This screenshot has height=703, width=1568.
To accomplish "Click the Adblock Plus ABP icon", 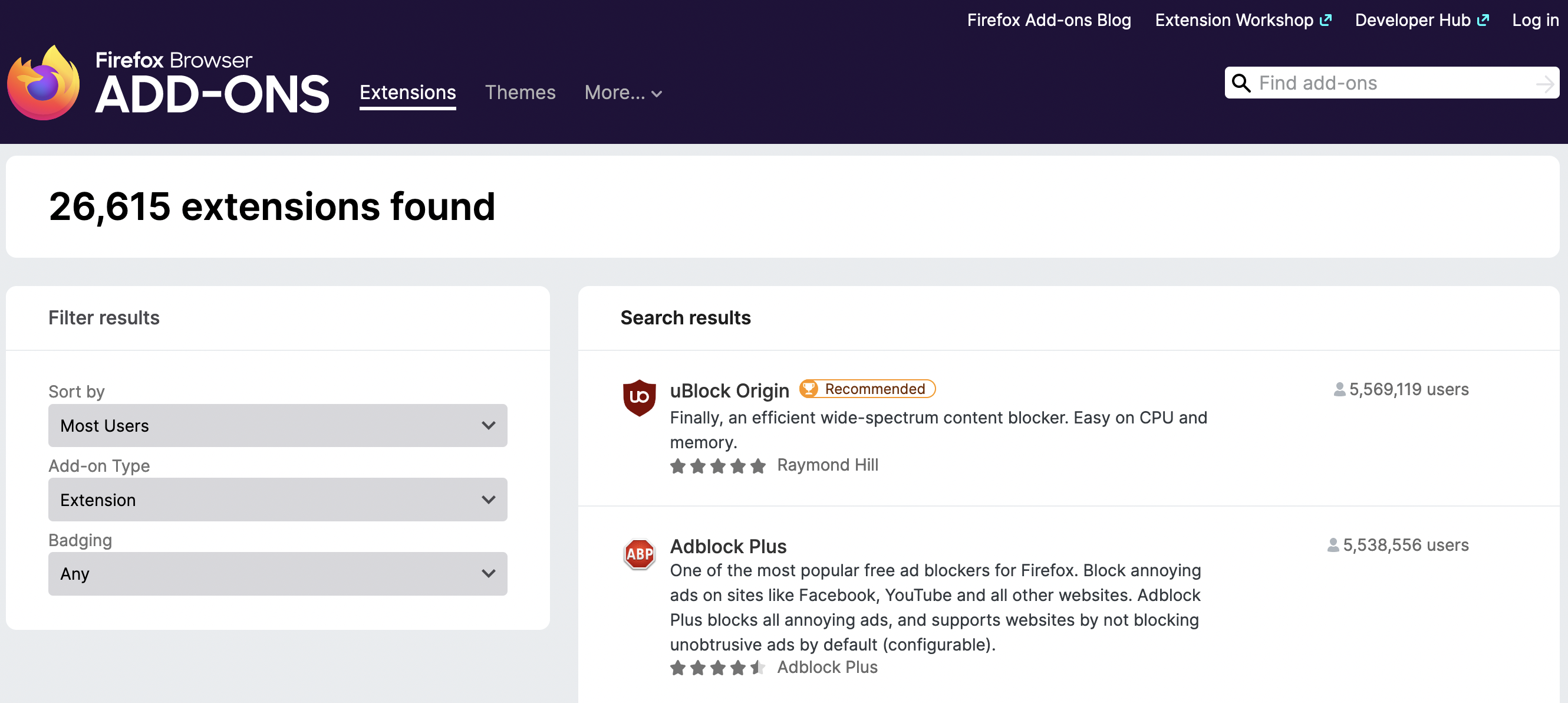I will coord(639,554).
